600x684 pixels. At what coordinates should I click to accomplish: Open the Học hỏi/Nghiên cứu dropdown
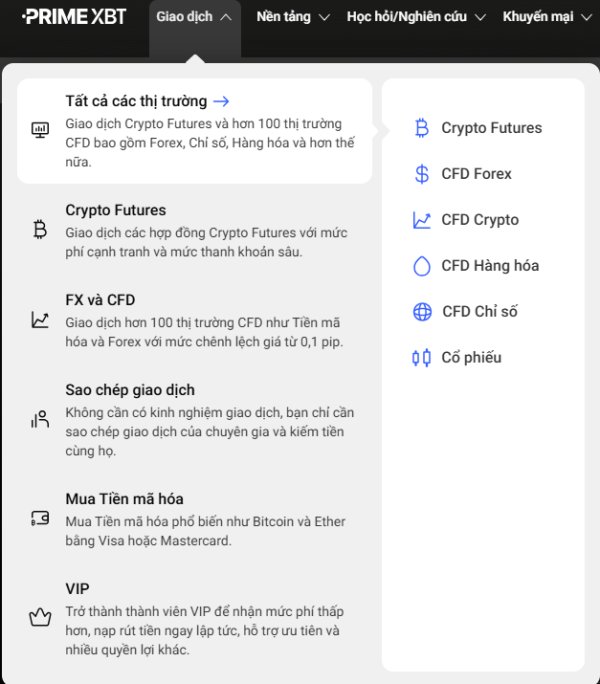point(415,17)
